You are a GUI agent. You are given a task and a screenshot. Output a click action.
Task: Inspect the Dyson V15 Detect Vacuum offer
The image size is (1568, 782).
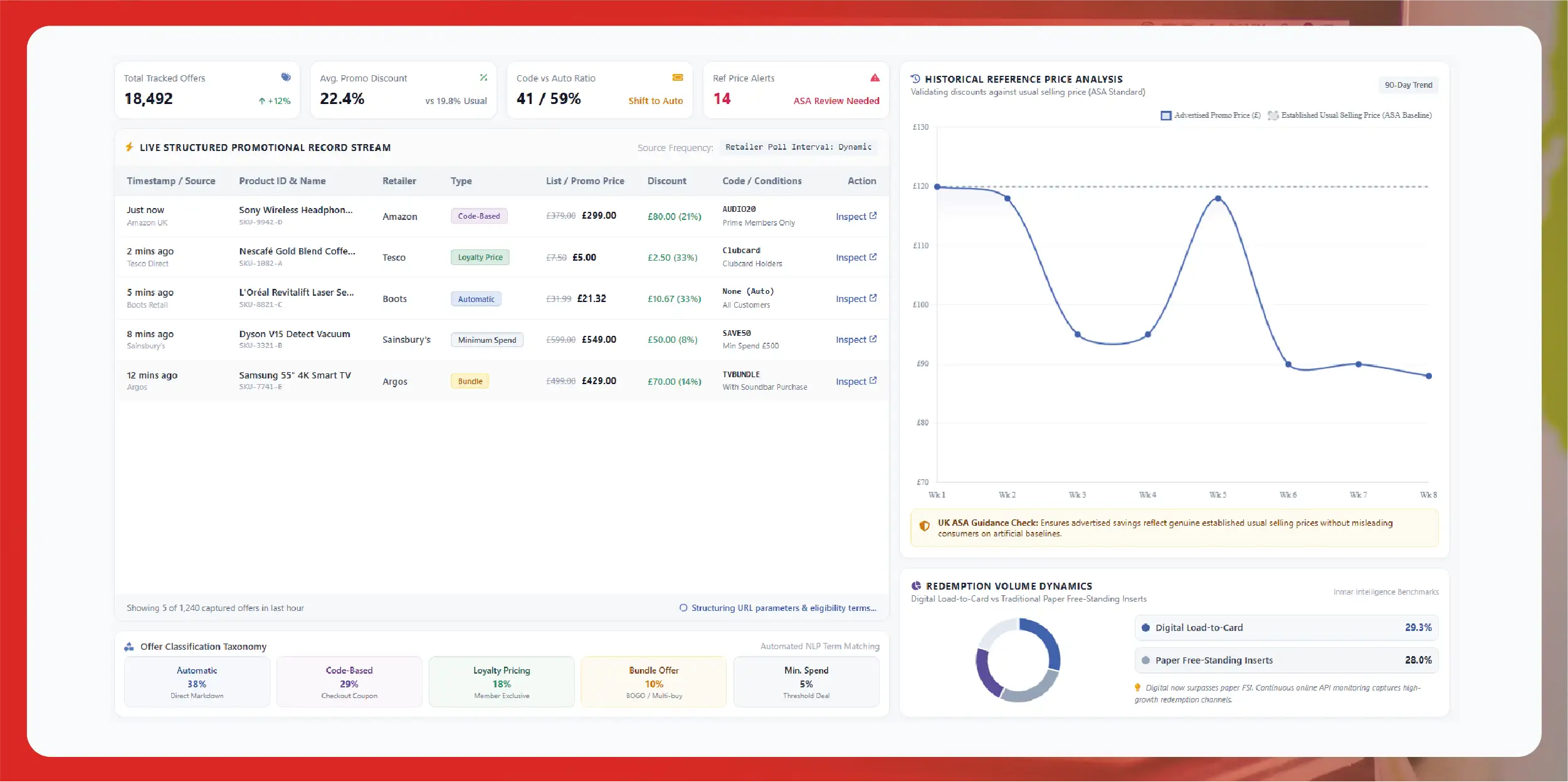click(x=856, y=340)
